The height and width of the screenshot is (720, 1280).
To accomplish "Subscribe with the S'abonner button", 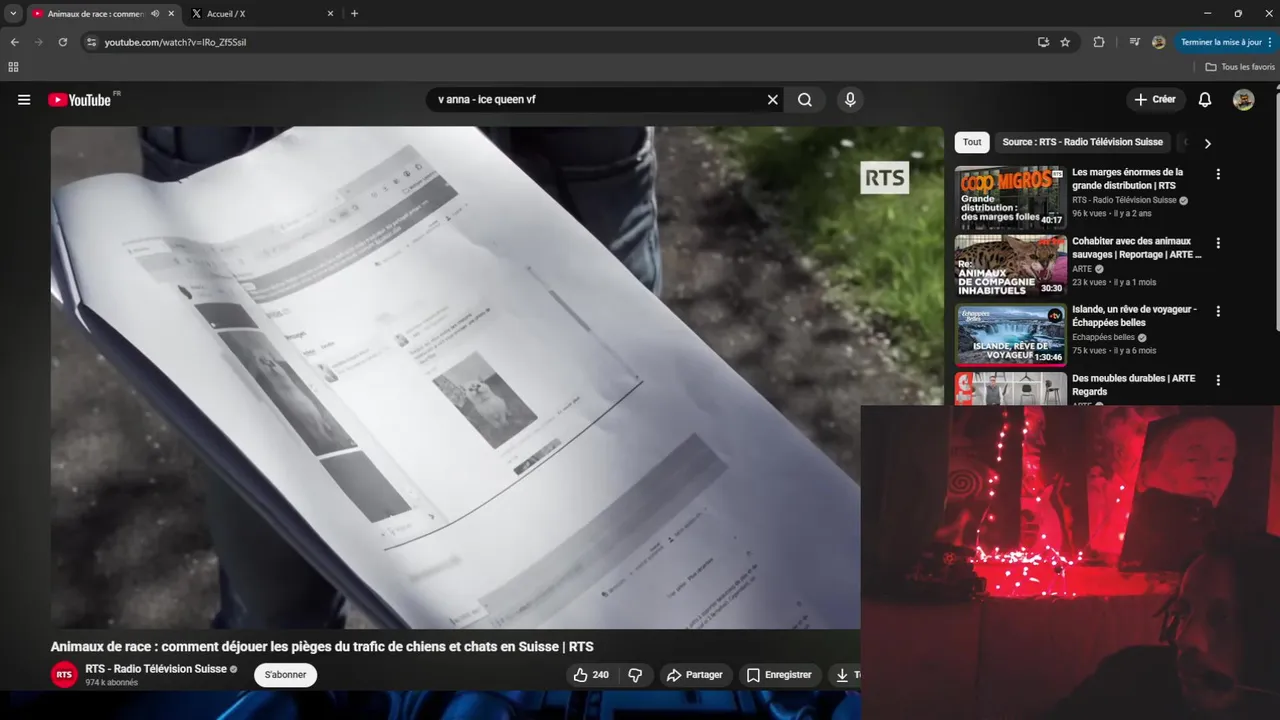I will click(x=285, y=675).
